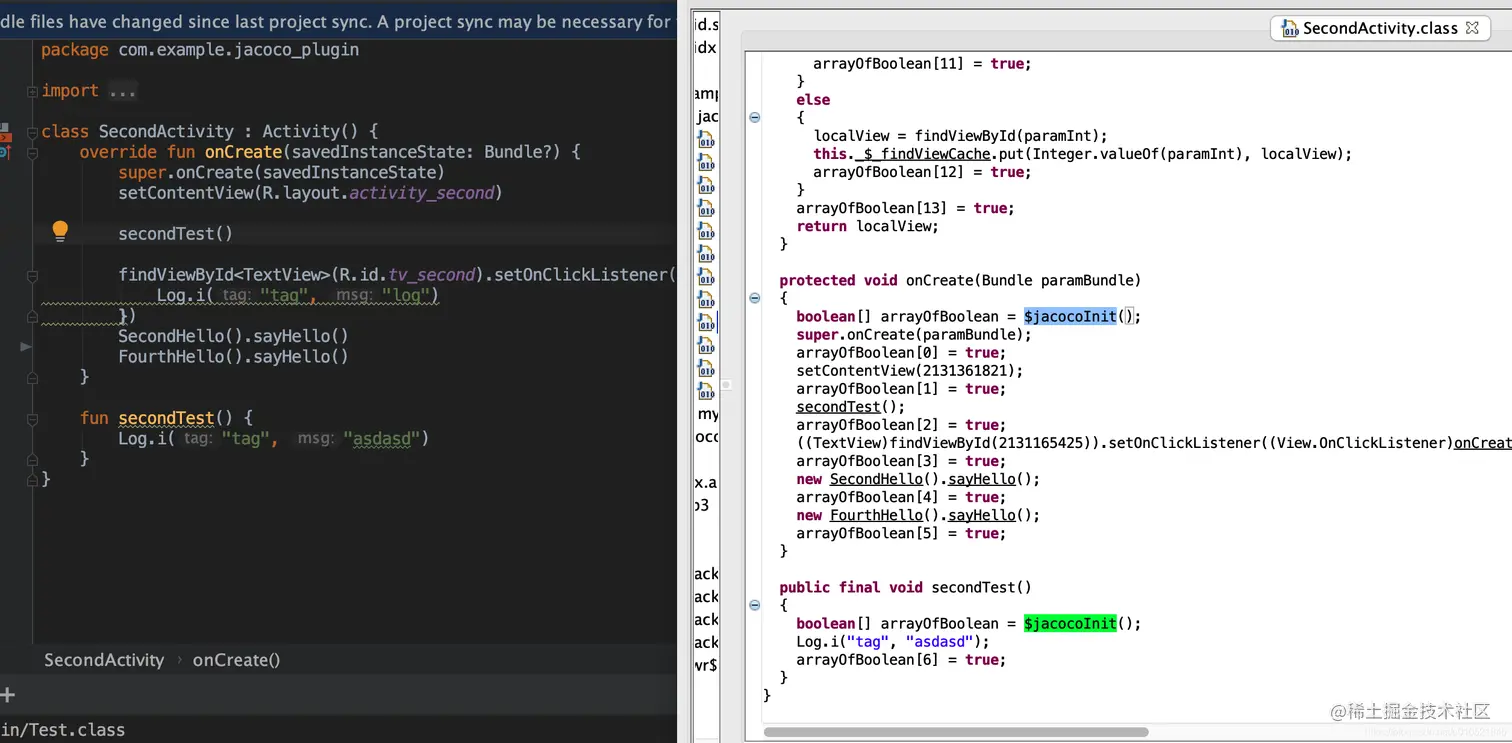The image size is (1512, 743).
Task: Collapse the onCreate method body in JD-GUI
Action: pos(755,298)
